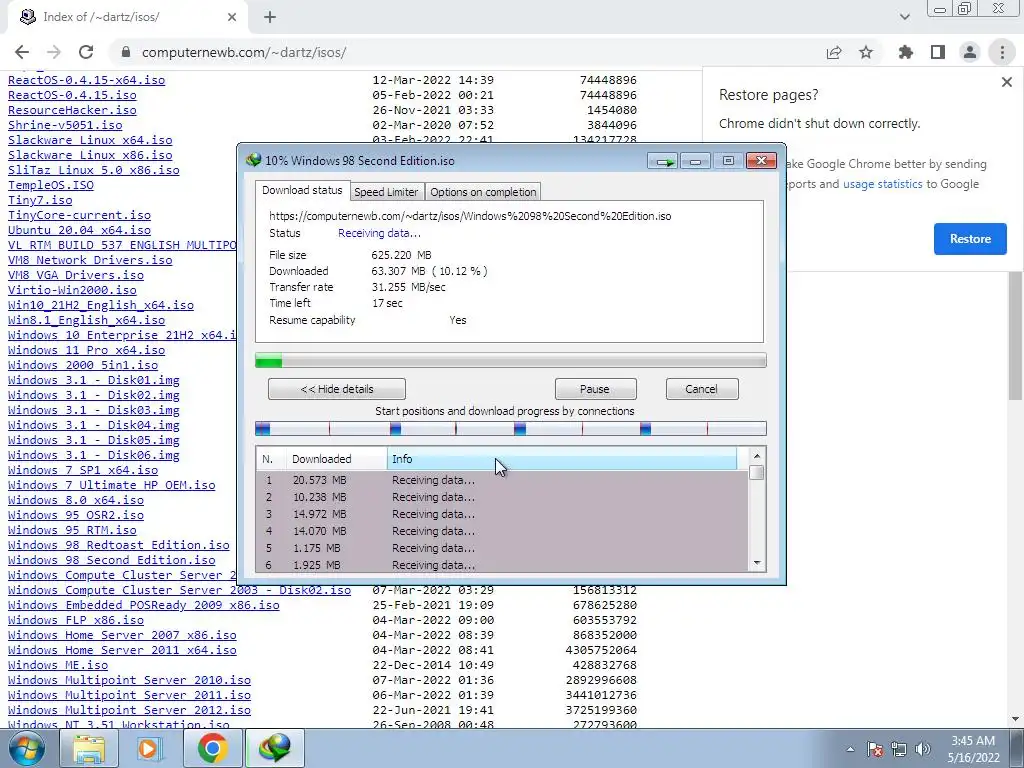Viewport: 1024px width, 768px height.
Task: Click the Internet Download Manager taskbar icon
Action: (x=274, y=748)
